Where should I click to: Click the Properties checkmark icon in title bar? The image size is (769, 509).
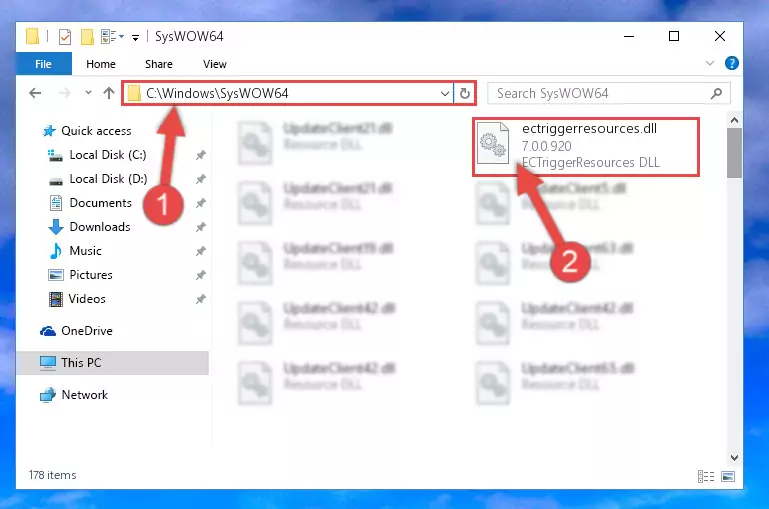pyautogui.click(x=65, y=37)
